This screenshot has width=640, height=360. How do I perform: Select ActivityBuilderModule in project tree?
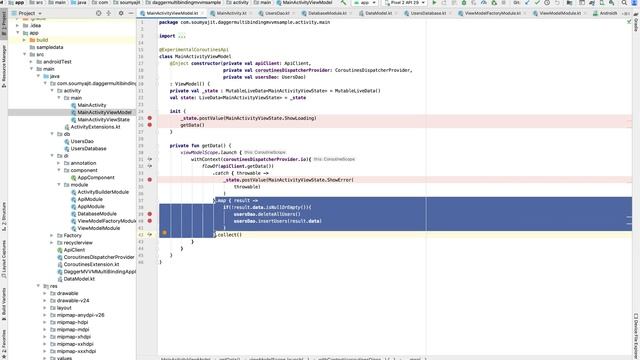point(103,192)
